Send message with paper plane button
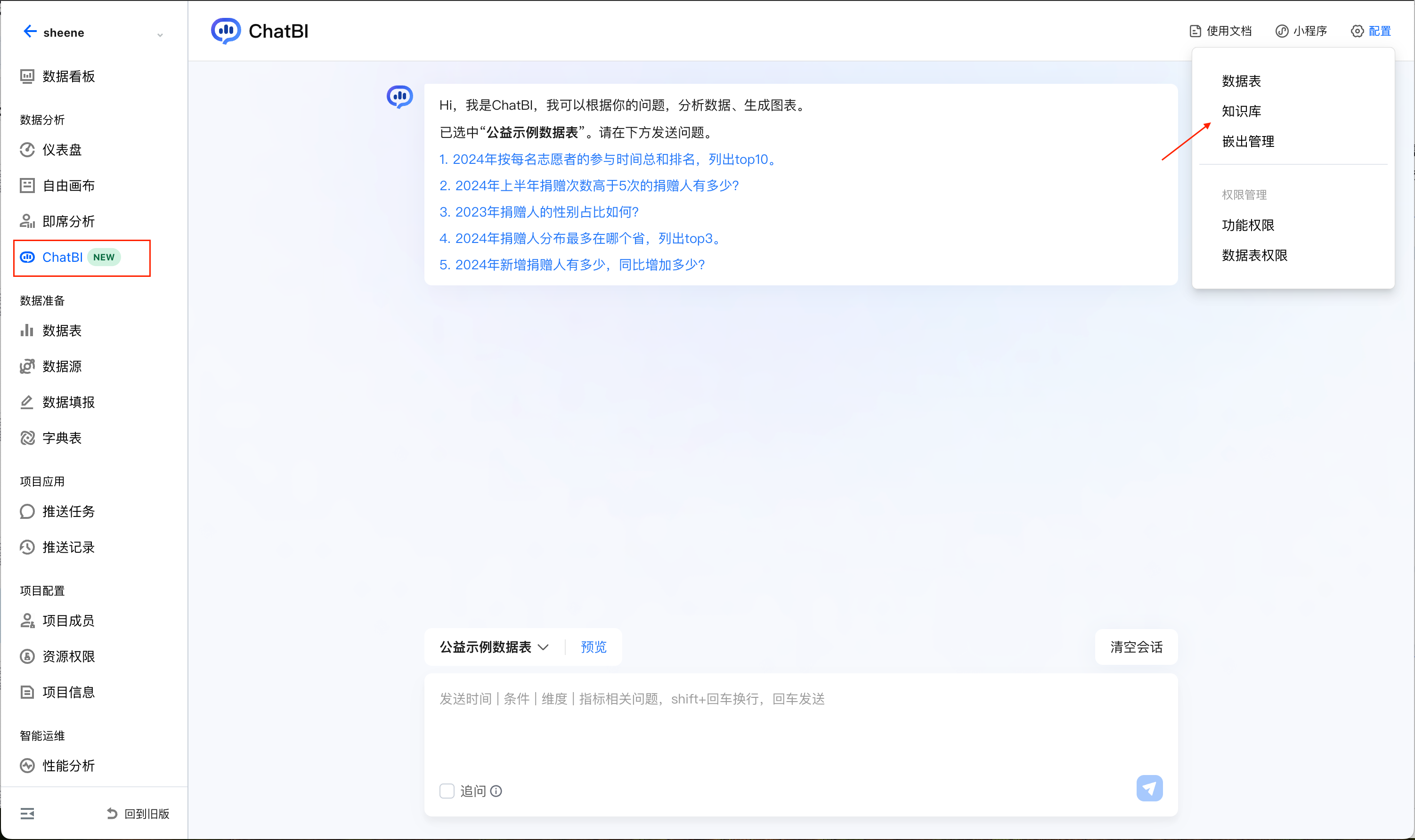The height and width of the screenshot is (840, 1415). [1149, 788]
